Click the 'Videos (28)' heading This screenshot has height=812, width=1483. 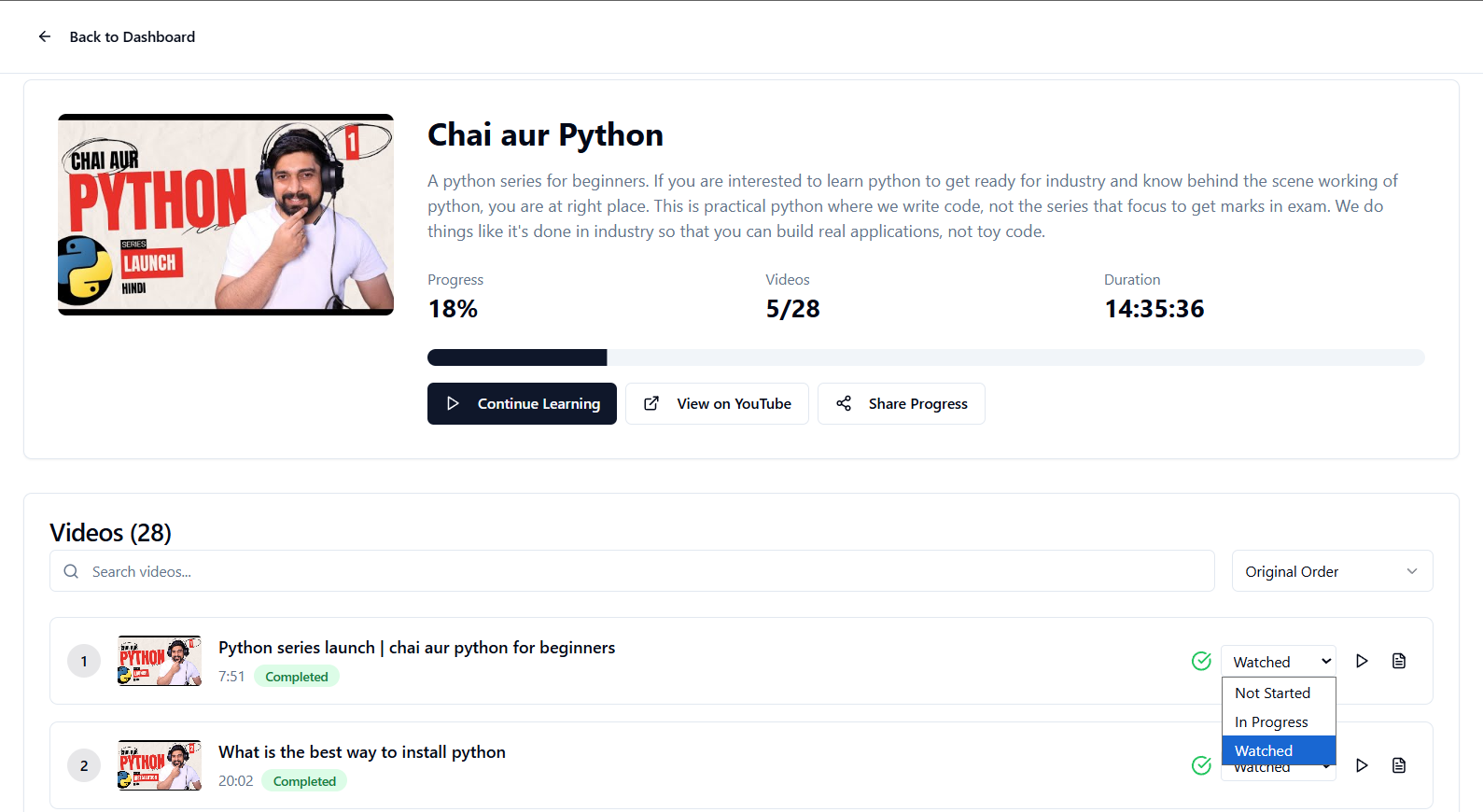point(111,533)
